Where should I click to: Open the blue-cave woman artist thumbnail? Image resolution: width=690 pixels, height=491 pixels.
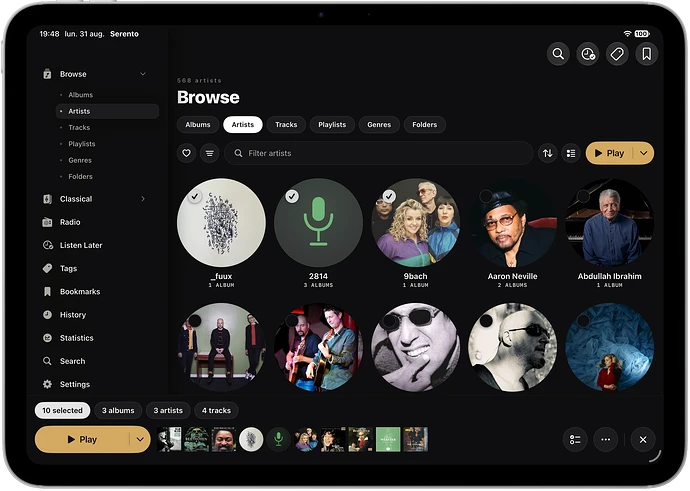coord(609,347)
